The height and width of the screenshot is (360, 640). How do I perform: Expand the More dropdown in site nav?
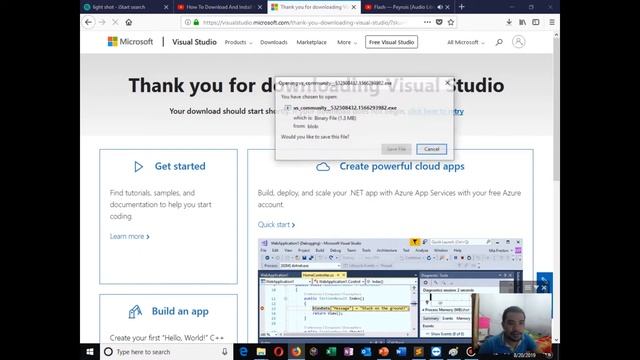click(x=347, y=42)
